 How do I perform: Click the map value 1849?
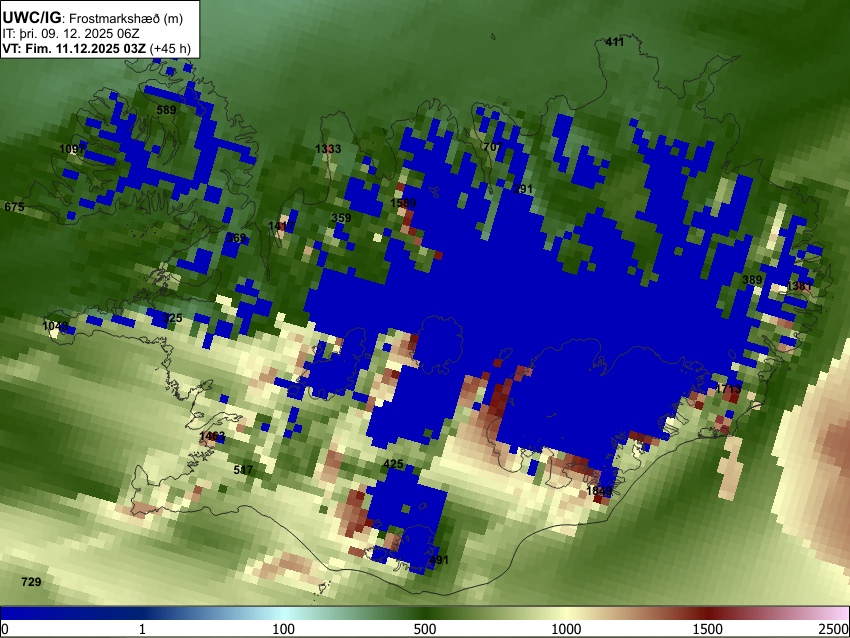(x=600, y=491)
